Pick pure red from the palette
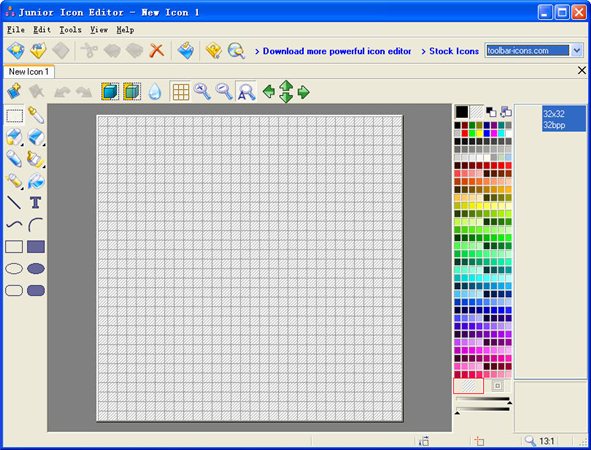The height and width of the screenshot is (450, 591). pyautogui.click(x=465, y=133)
